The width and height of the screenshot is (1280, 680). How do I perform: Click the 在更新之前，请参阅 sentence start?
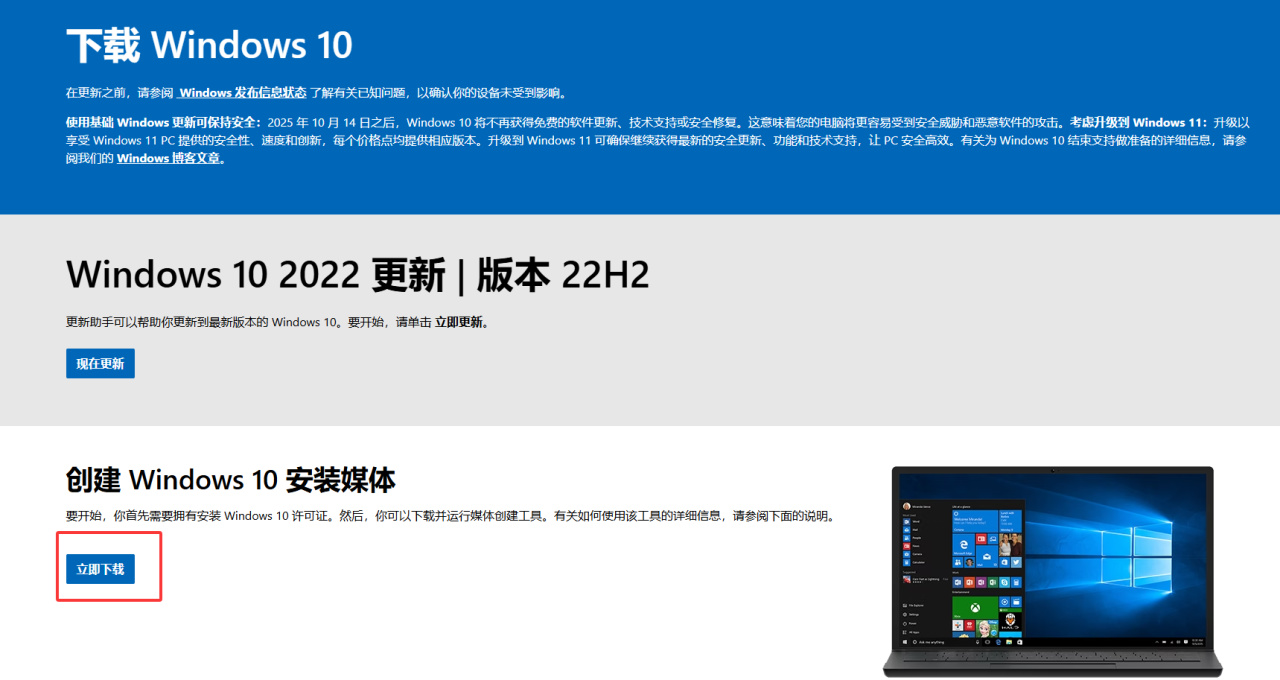point(120,93)
